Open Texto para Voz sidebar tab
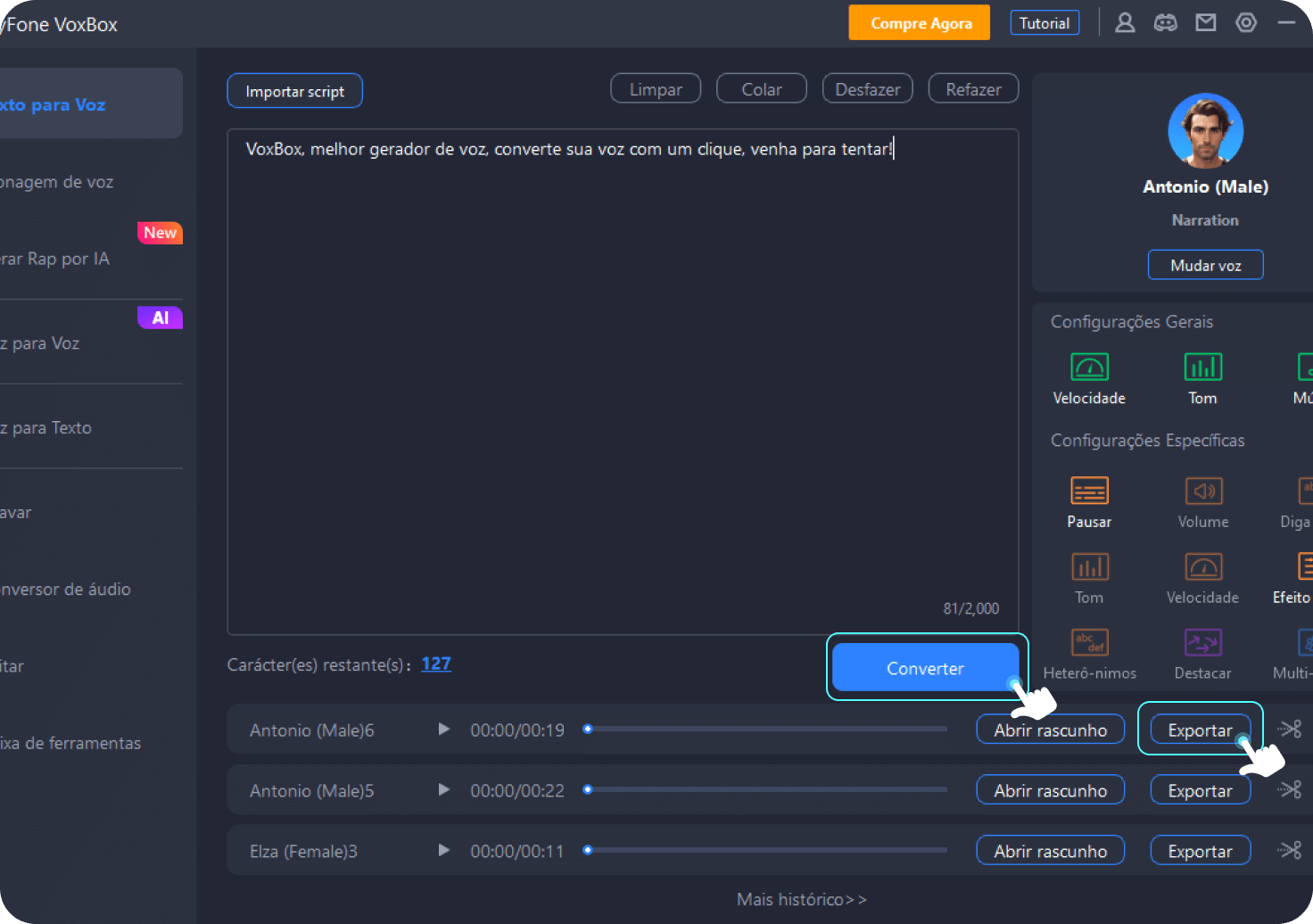The height and width of the screenshot is (924, 1313). [x=91, y=104]
